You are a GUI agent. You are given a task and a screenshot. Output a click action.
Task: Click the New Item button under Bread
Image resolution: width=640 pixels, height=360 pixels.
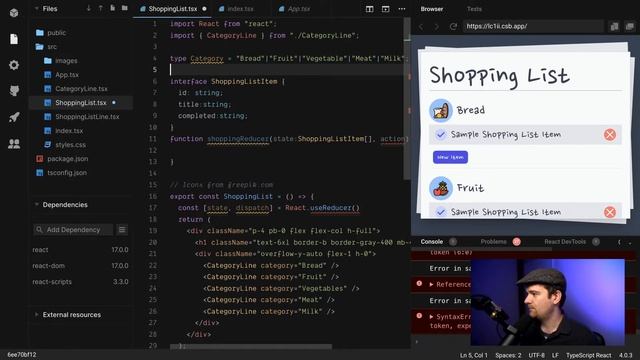pos(450,157)
